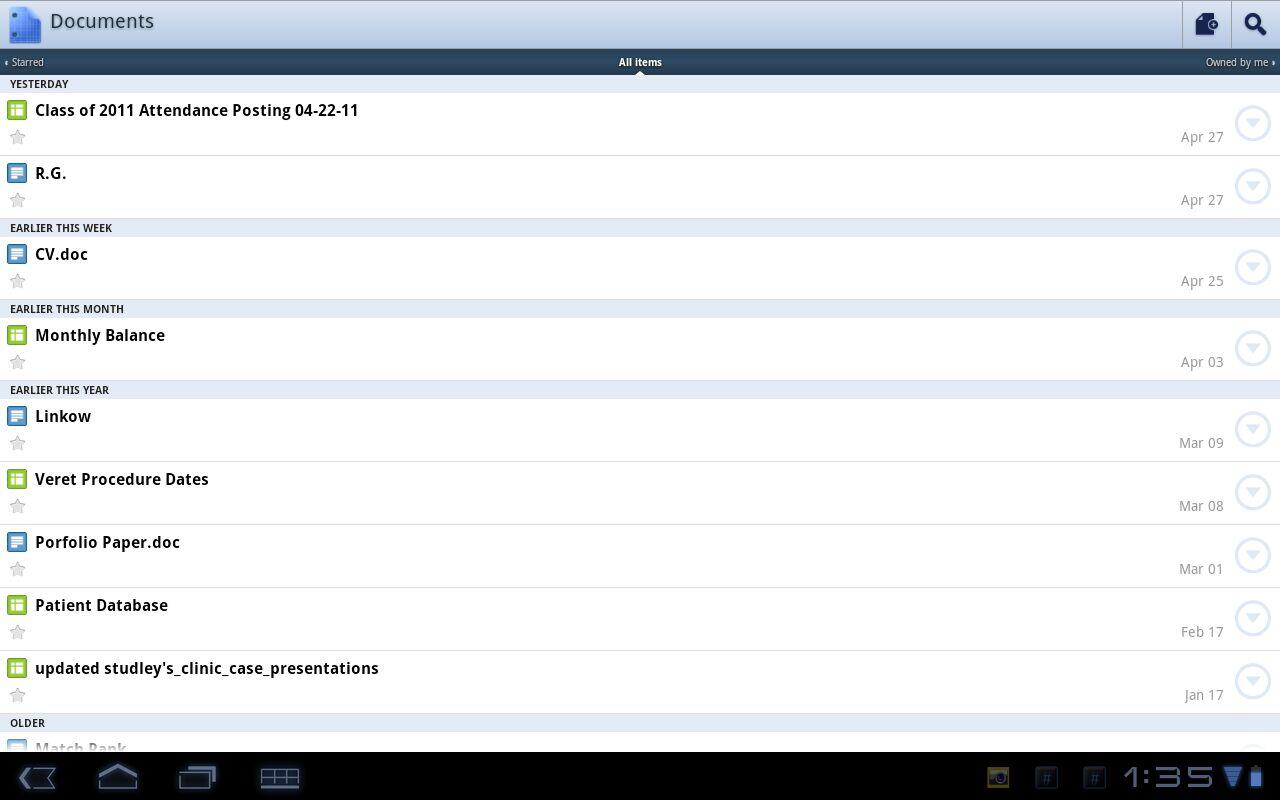Tap the Android home icon

pos(118,777)
